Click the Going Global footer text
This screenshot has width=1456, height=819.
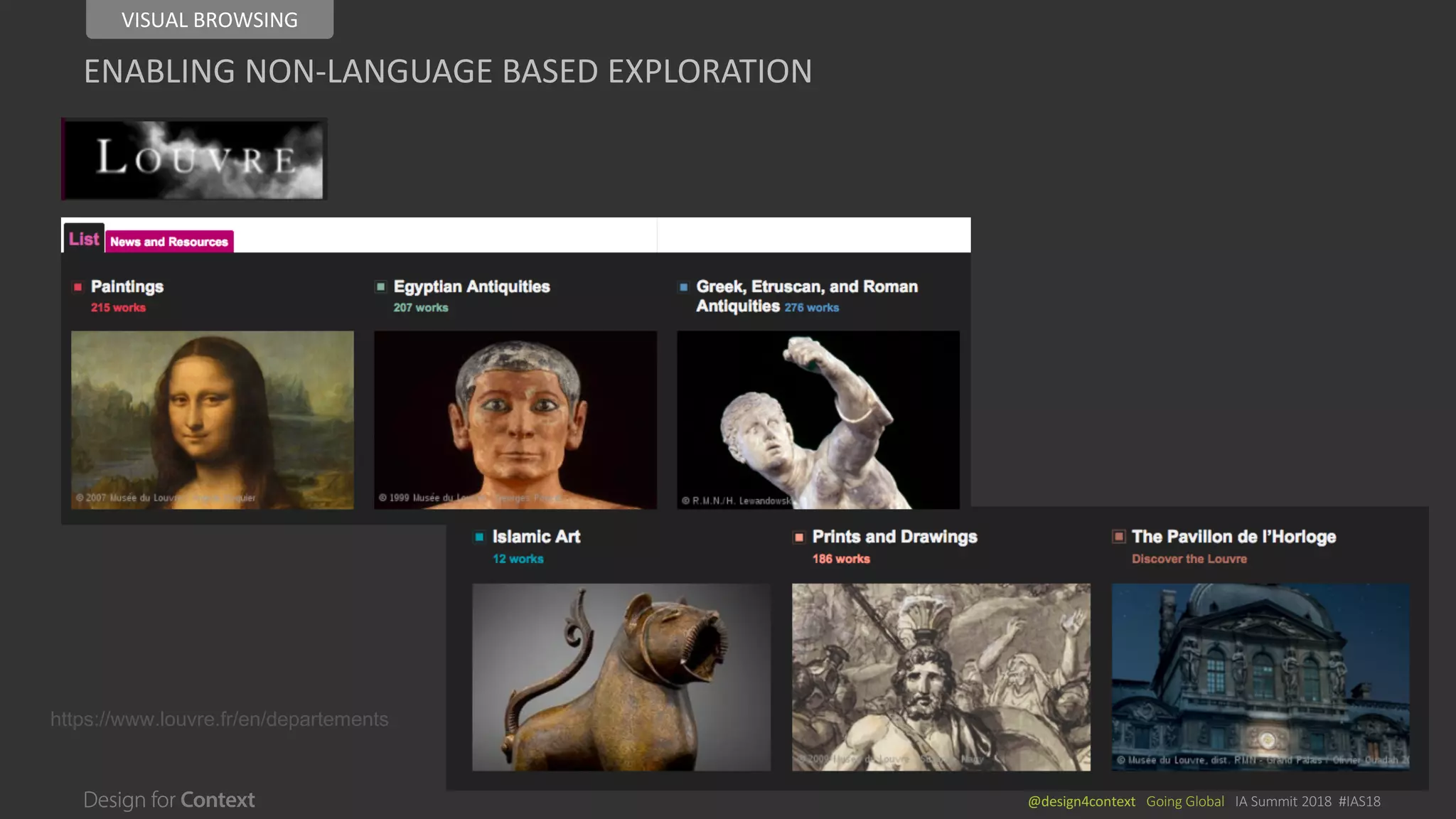coord(1185,801)
